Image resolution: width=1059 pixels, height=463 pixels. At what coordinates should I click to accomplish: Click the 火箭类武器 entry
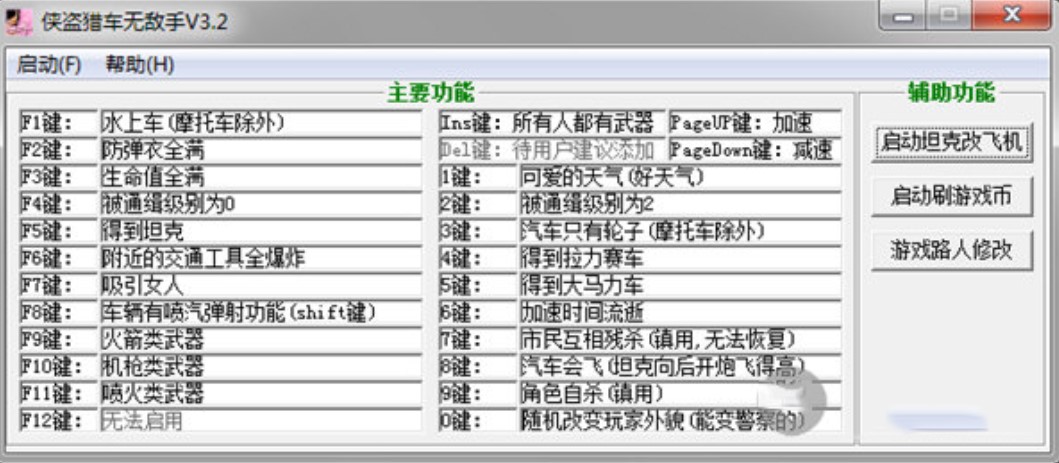(x=261, y=339)
